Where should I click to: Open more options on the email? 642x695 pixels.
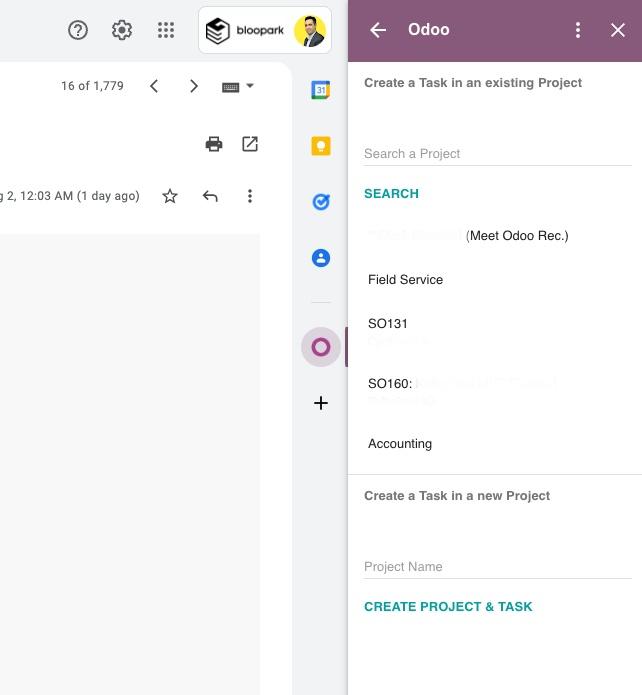pos(250,196)
